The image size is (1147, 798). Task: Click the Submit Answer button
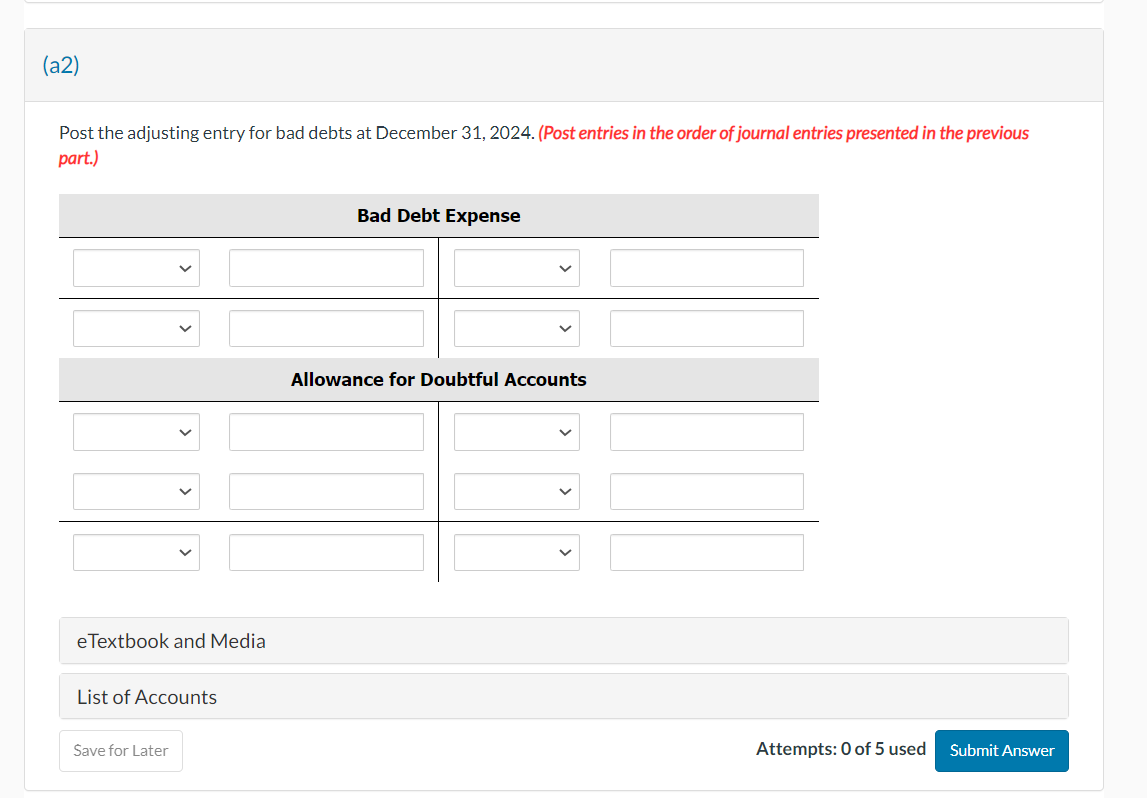[1001, 751]
